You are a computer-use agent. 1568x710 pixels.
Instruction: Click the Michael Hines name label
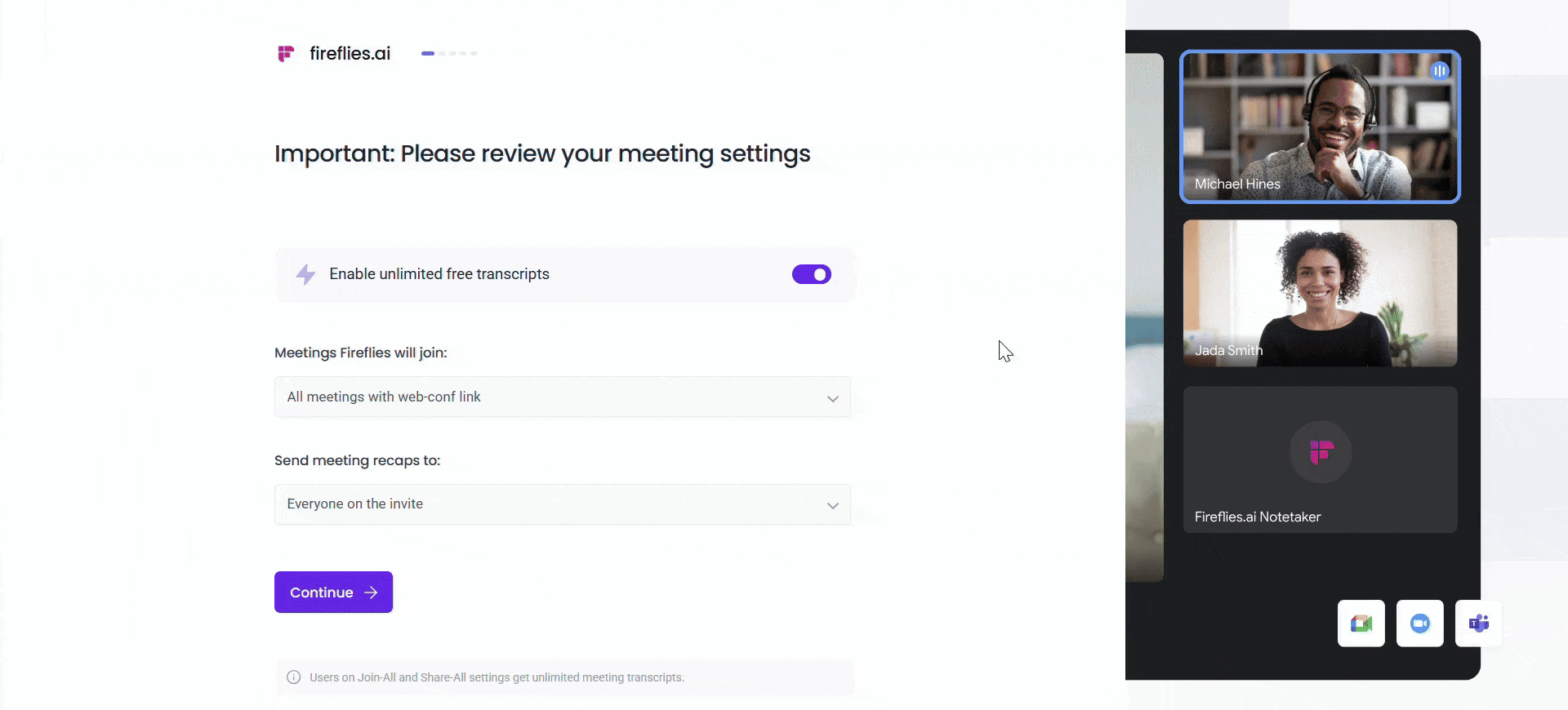(1237, 184)
